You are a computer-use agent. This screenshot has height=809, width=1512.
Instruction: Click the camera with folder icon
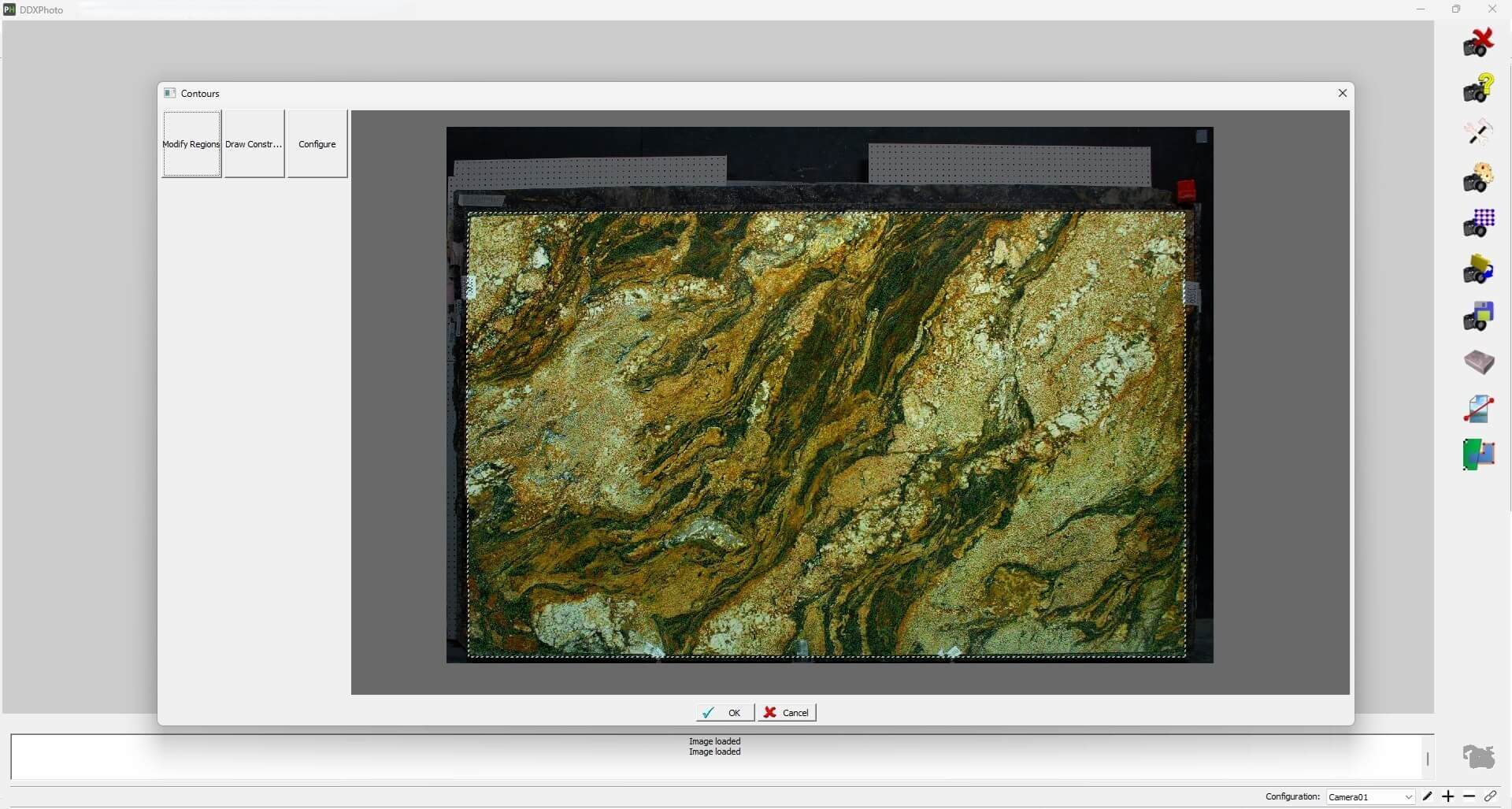[1478, 269]
